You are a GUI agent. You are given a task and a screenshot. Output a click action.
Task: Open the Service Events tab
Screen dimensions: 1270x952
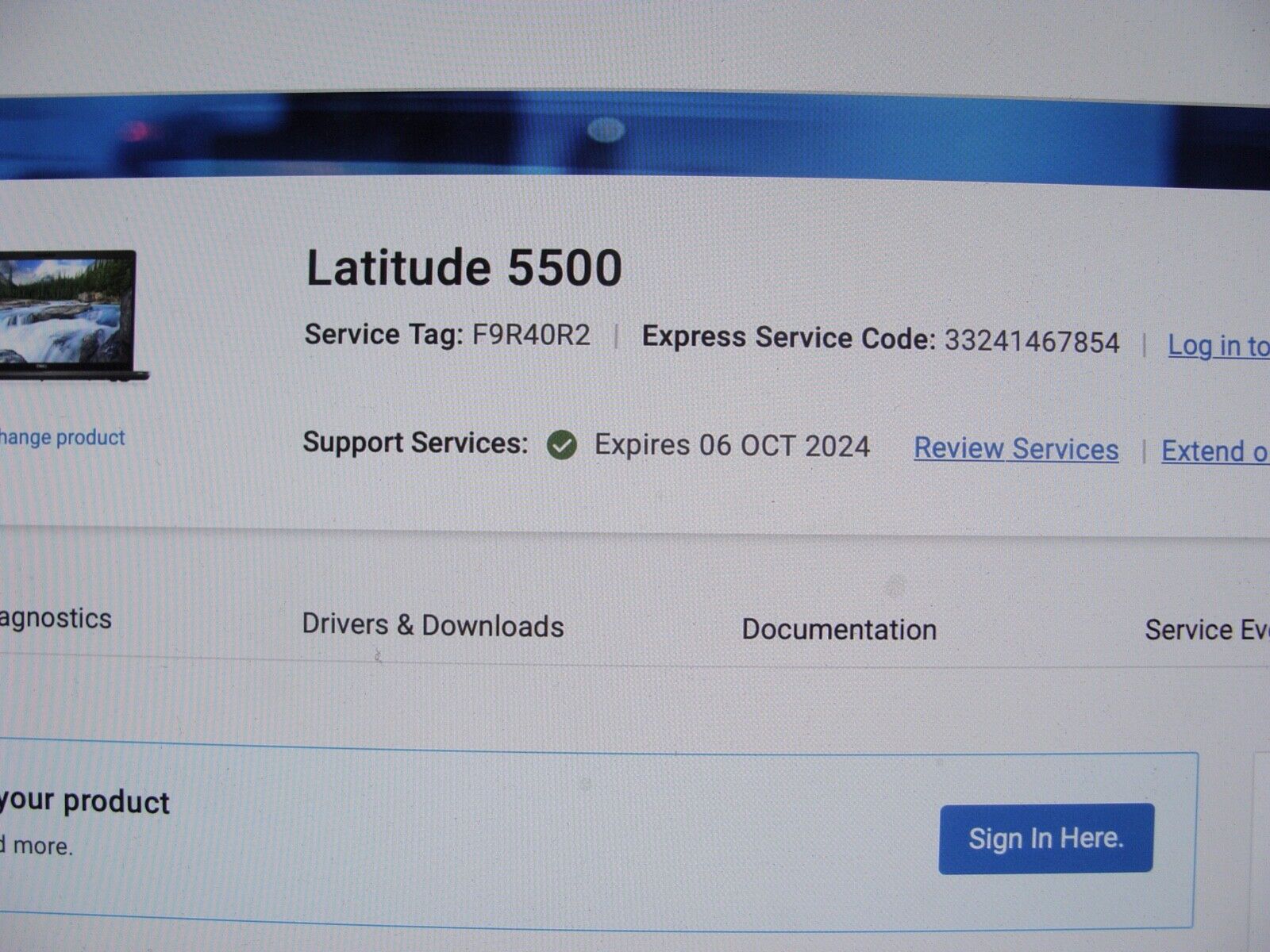tap(1206, 630)
